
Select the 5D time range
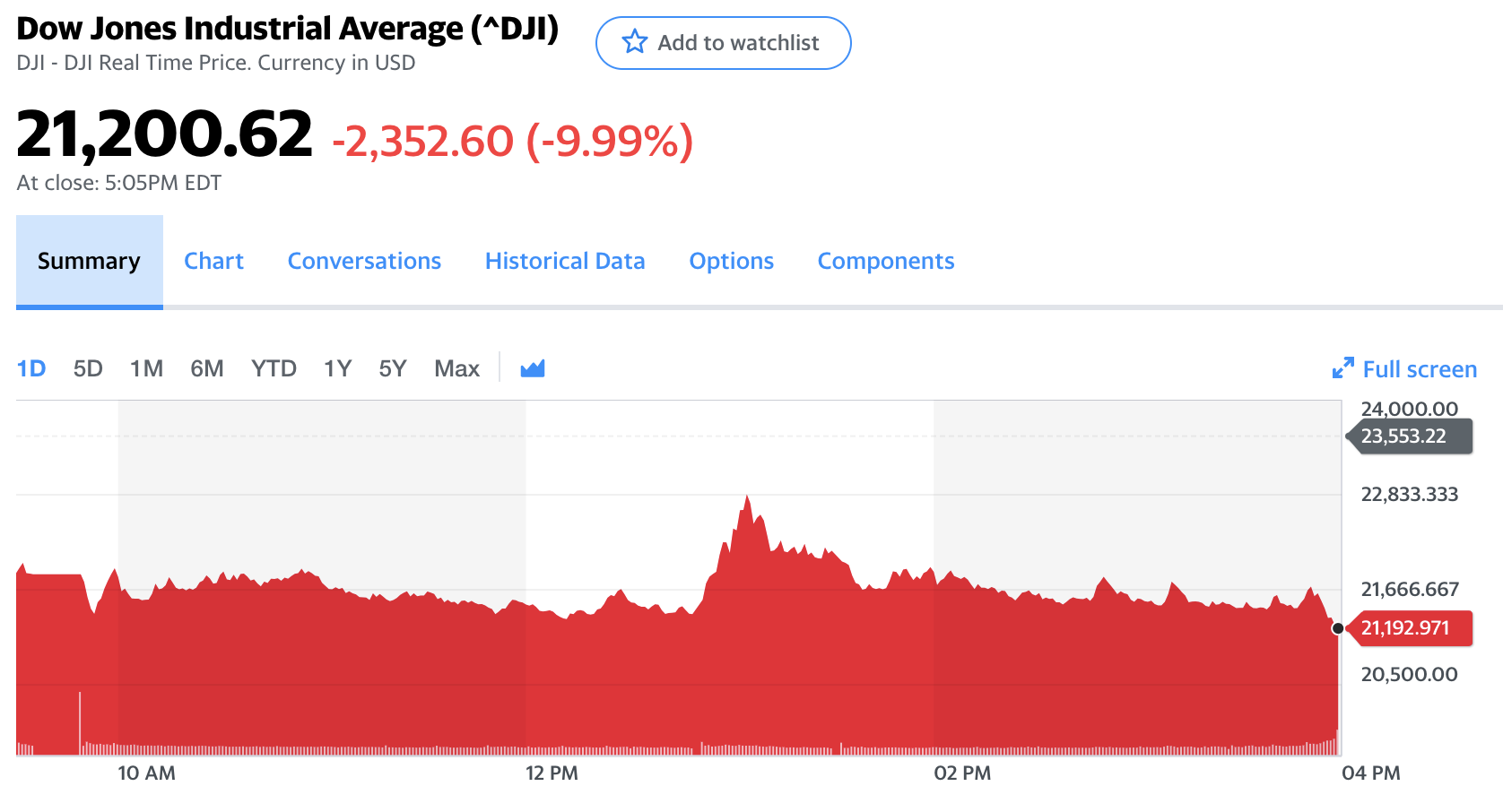(x=88, y=368)
